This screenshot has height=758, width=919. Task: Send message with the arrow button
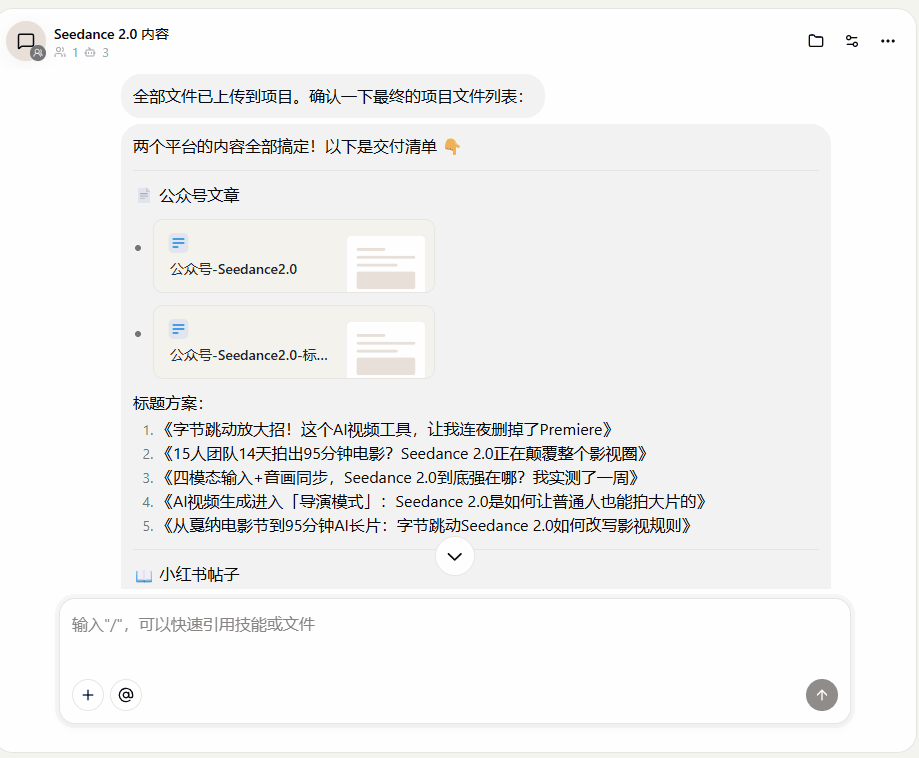[822, 695]
